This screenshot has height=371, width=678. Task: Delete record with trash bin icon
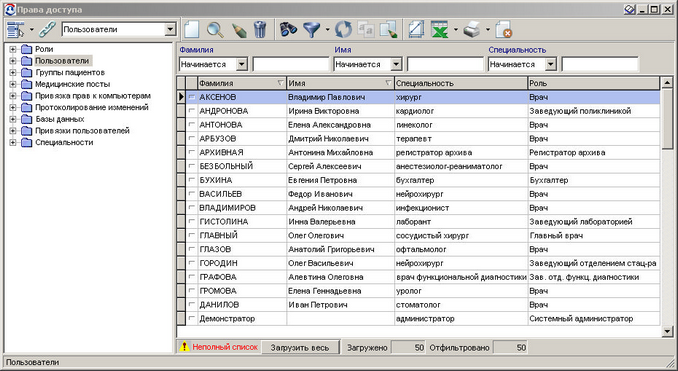260,29
